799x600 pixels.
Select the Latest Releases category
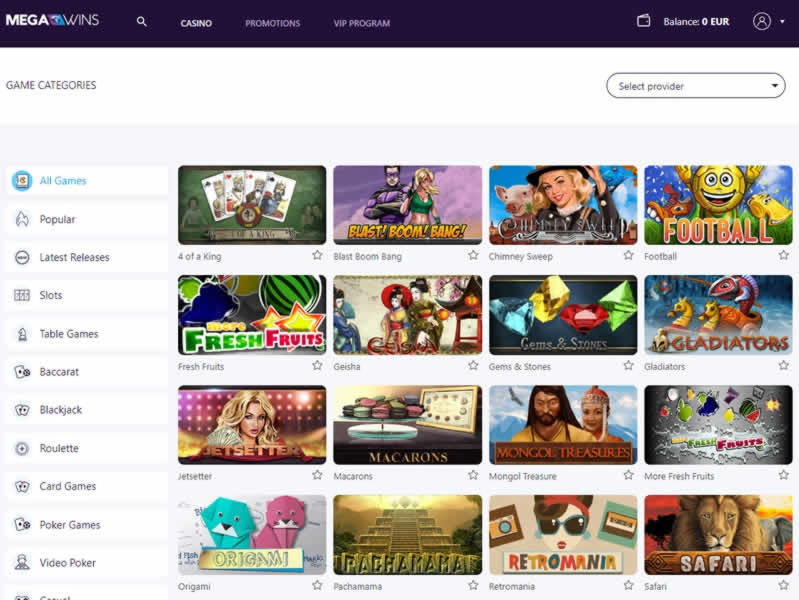point(87,257)
